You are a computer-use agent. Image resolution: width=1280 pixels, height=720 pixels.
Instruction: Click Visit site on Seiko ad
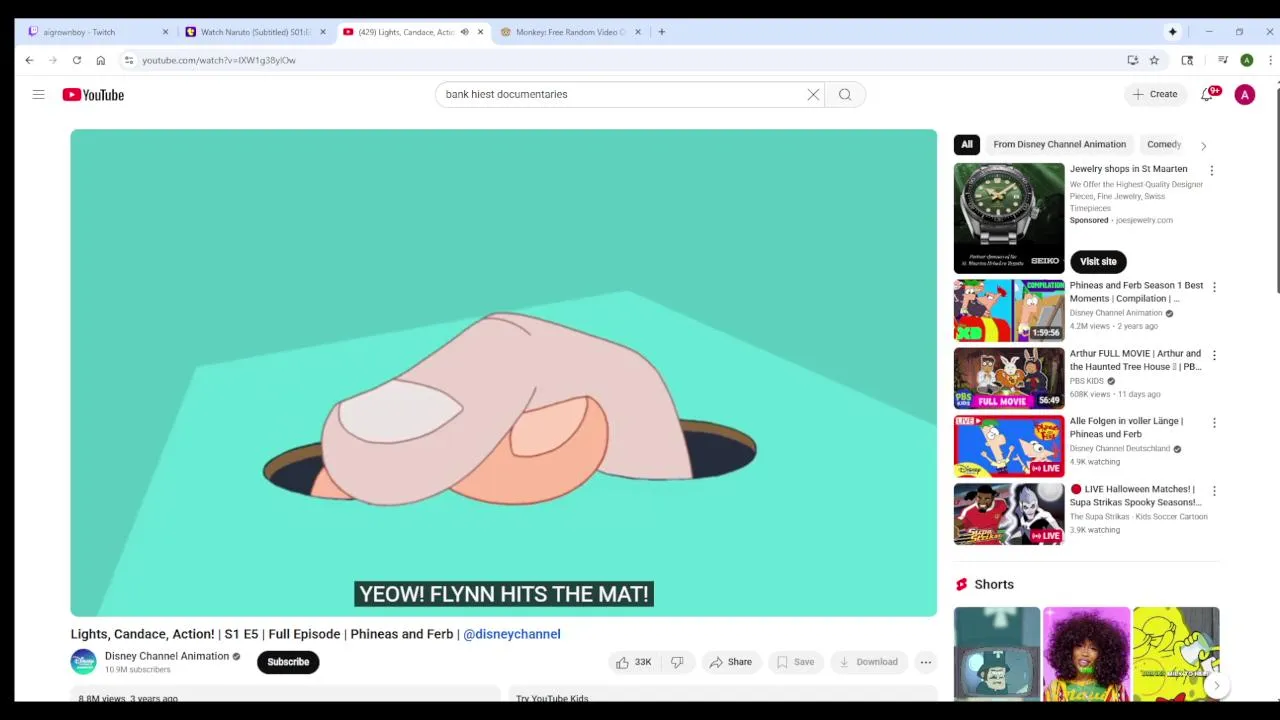click(1098, 261)
